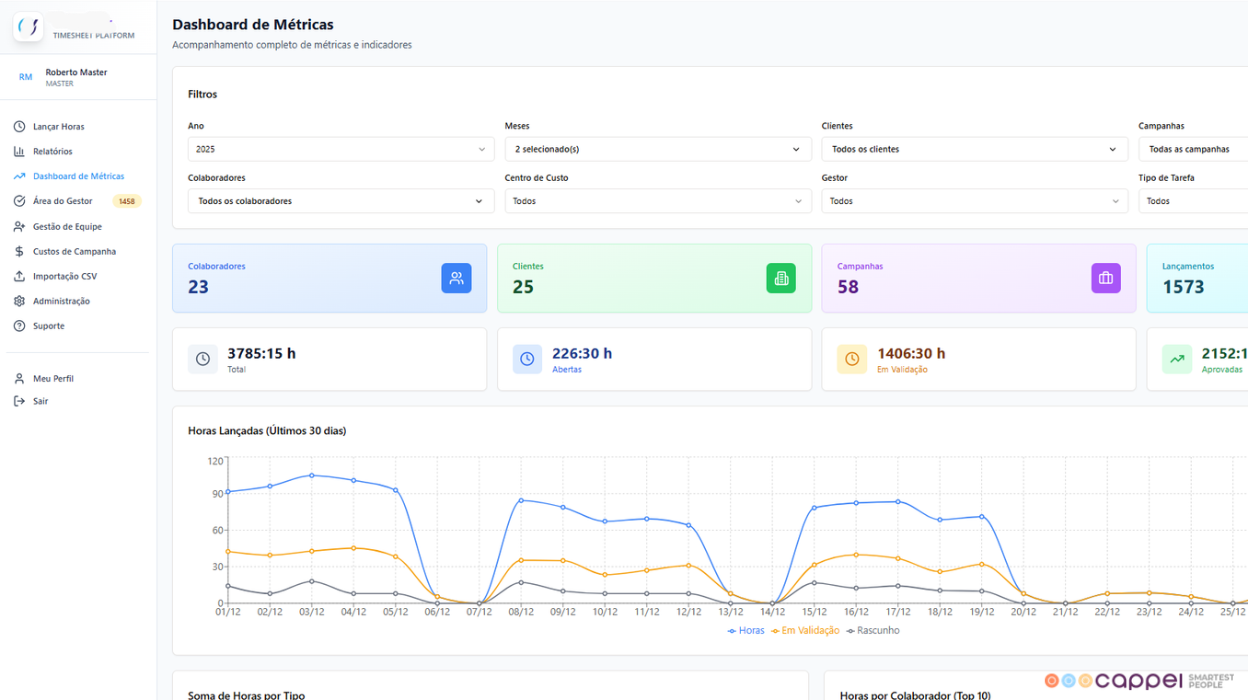Toggle Horas series in chart legend
The width and height of the screenshot is (1248, 700).
(x=746, y=631)
